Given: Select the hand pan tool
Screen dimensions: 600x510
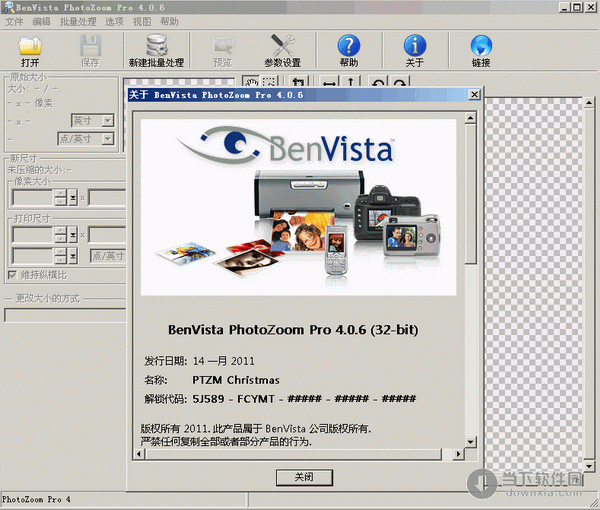Looking at the screenshot, I should click(x=251, y=81).
